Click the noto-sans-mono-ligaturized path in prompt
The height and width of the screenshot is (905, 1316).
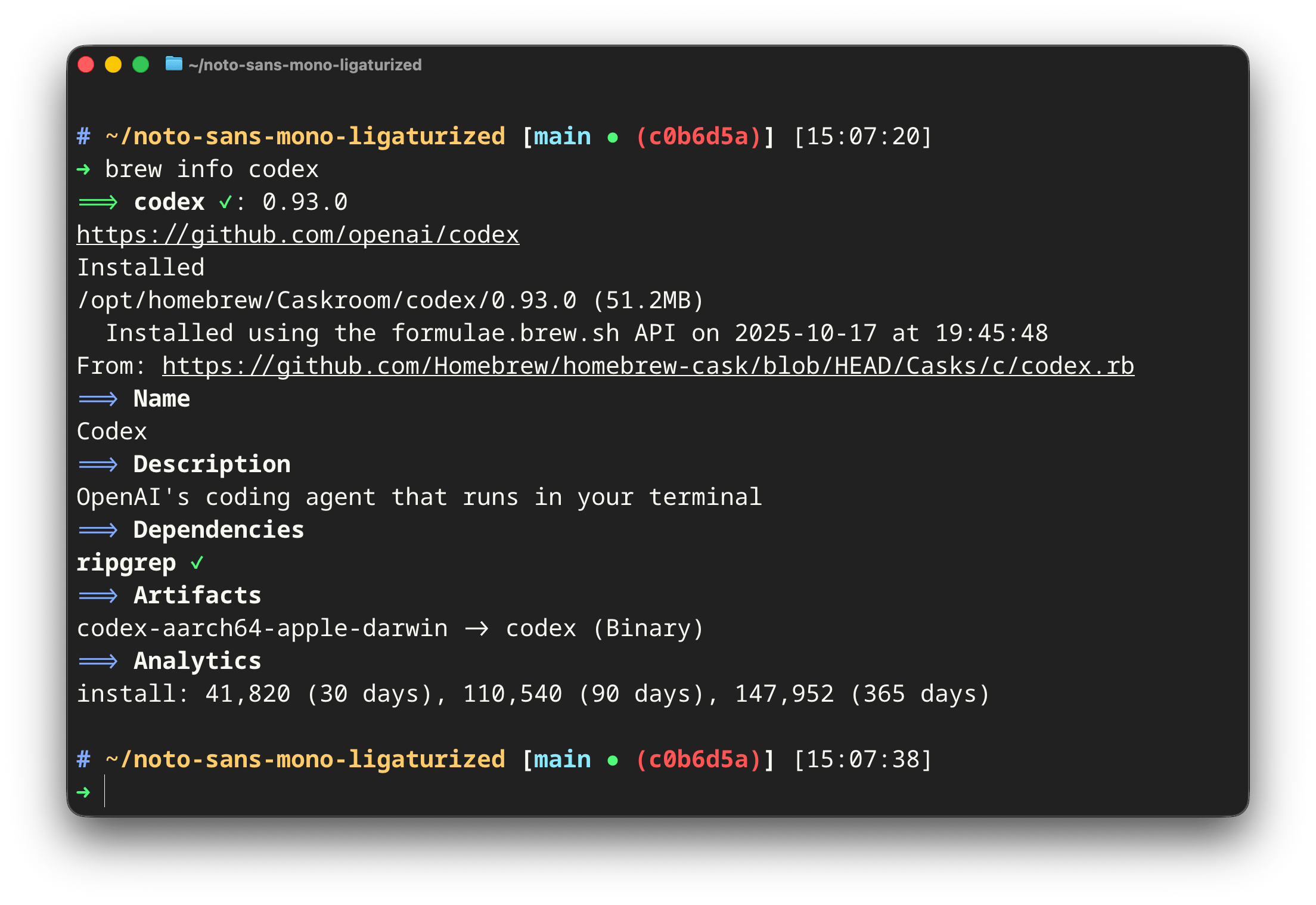pos(304,135)
